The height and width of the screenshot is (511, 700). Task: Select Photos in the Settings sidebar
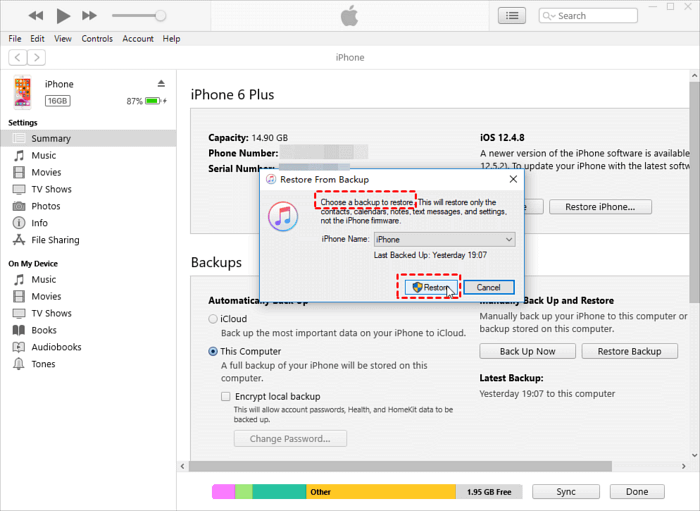click(45, 206)
